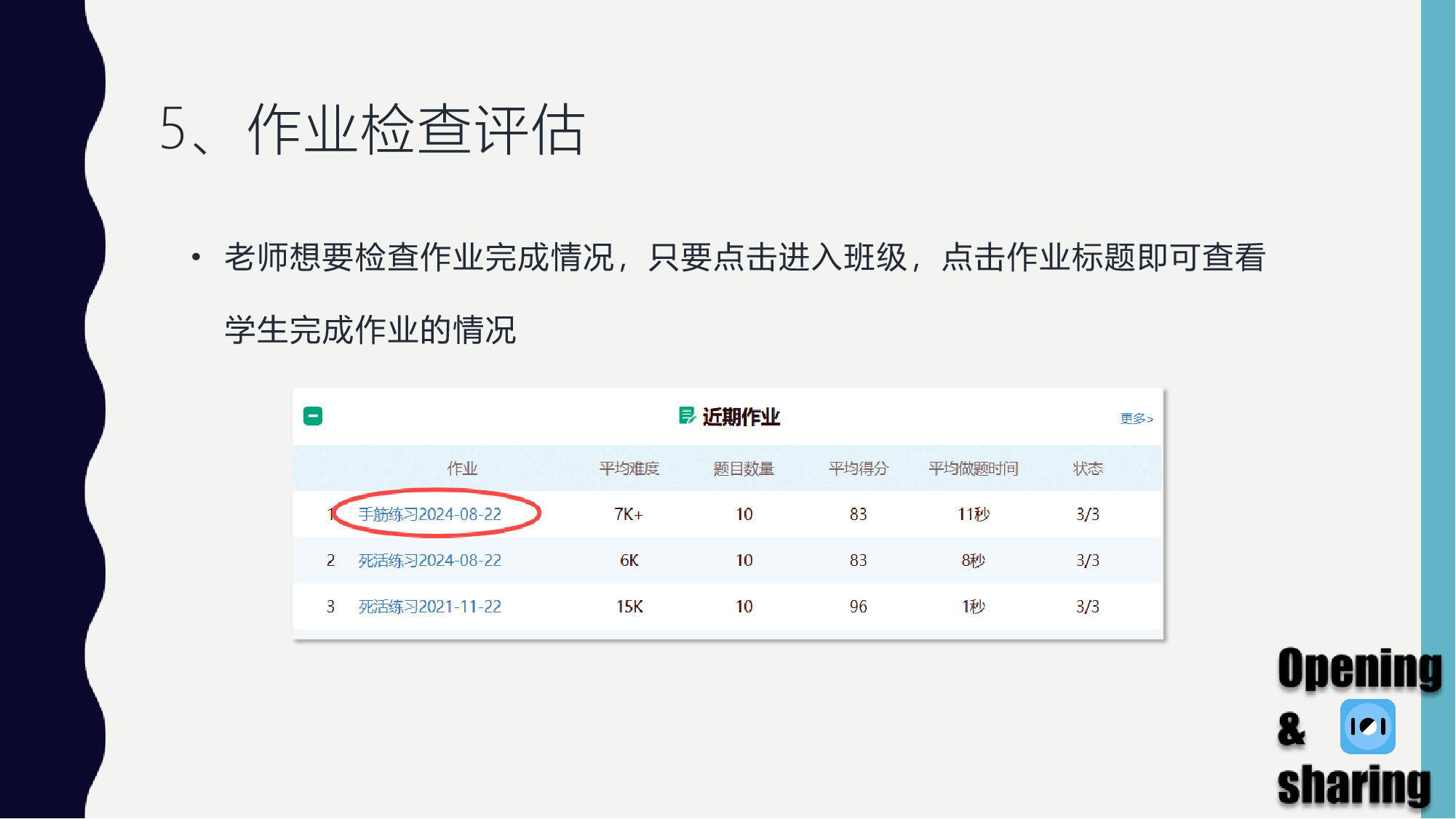
Task: Click row number 3 in homework table
Action: (330, 607)
